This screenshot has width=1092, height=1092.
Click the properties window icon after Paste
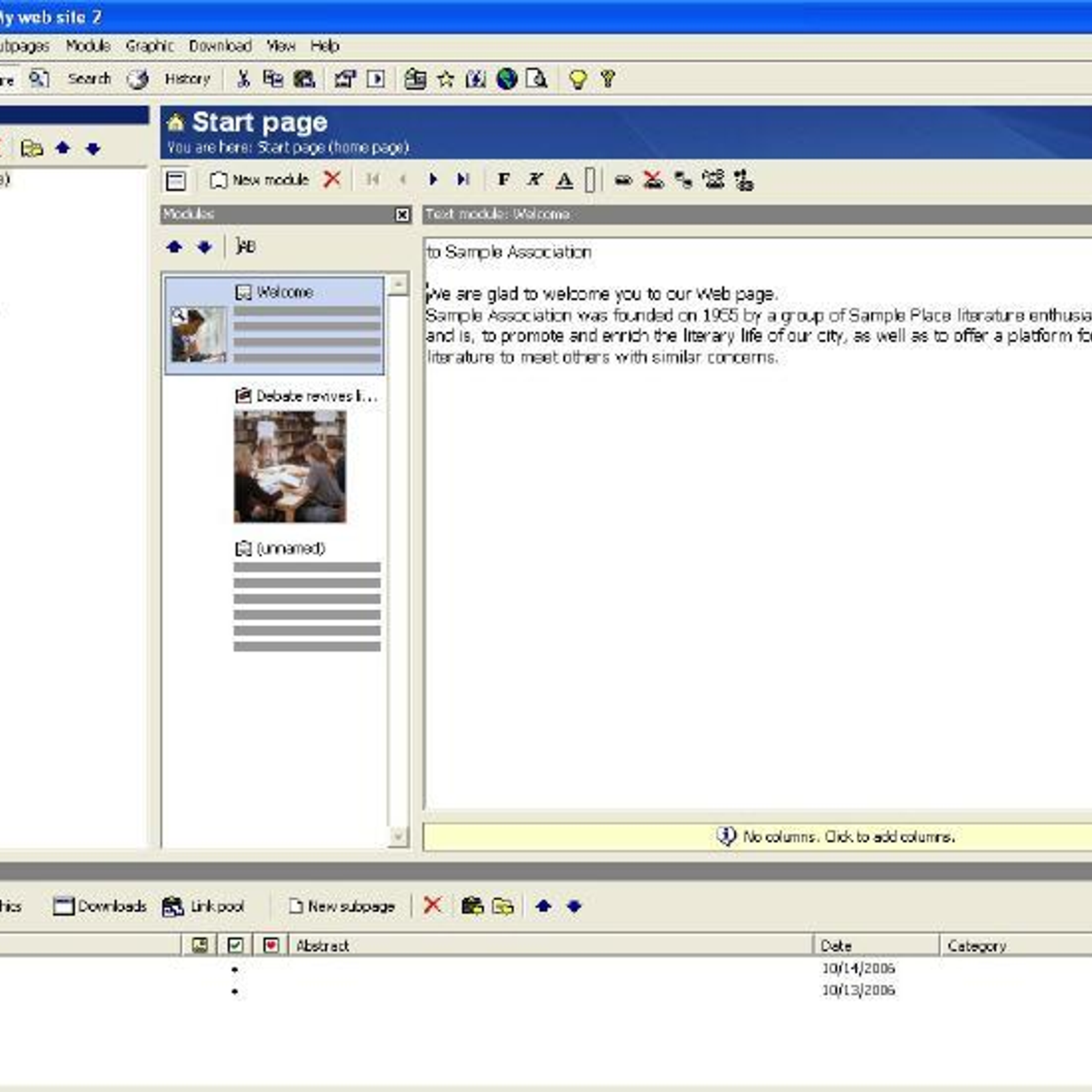click(x=345, y=78)
